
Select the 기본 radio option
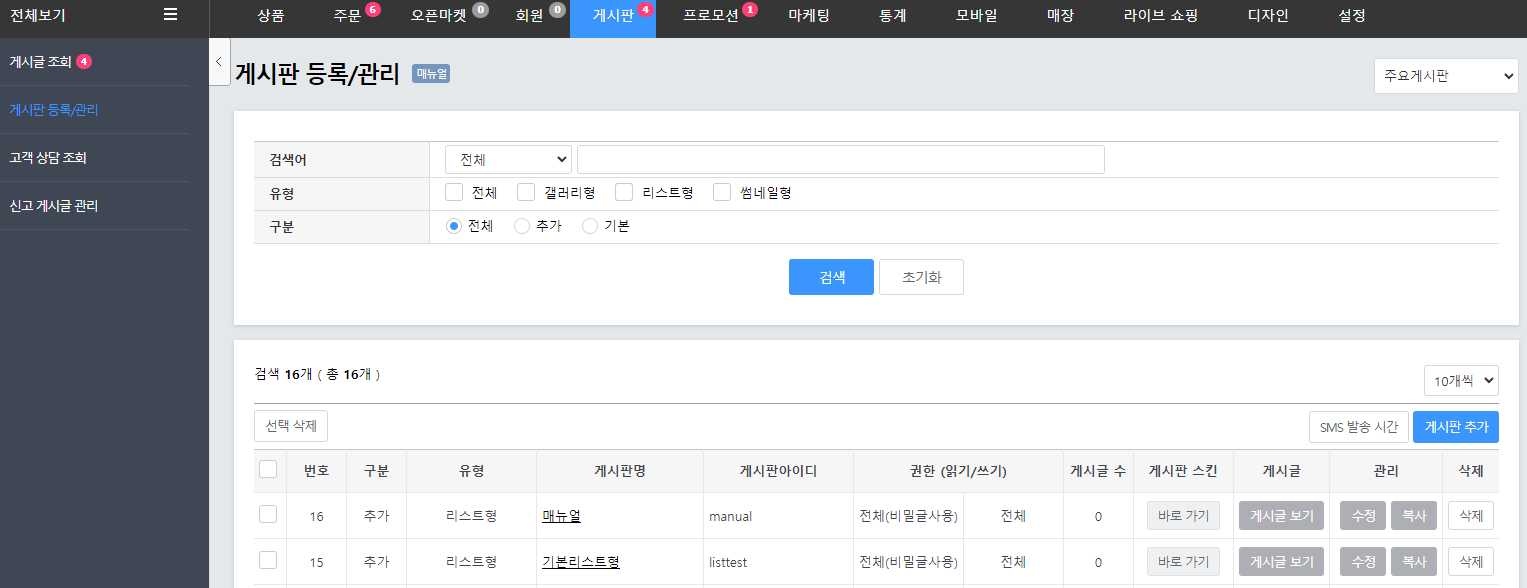tap(590, 226)
